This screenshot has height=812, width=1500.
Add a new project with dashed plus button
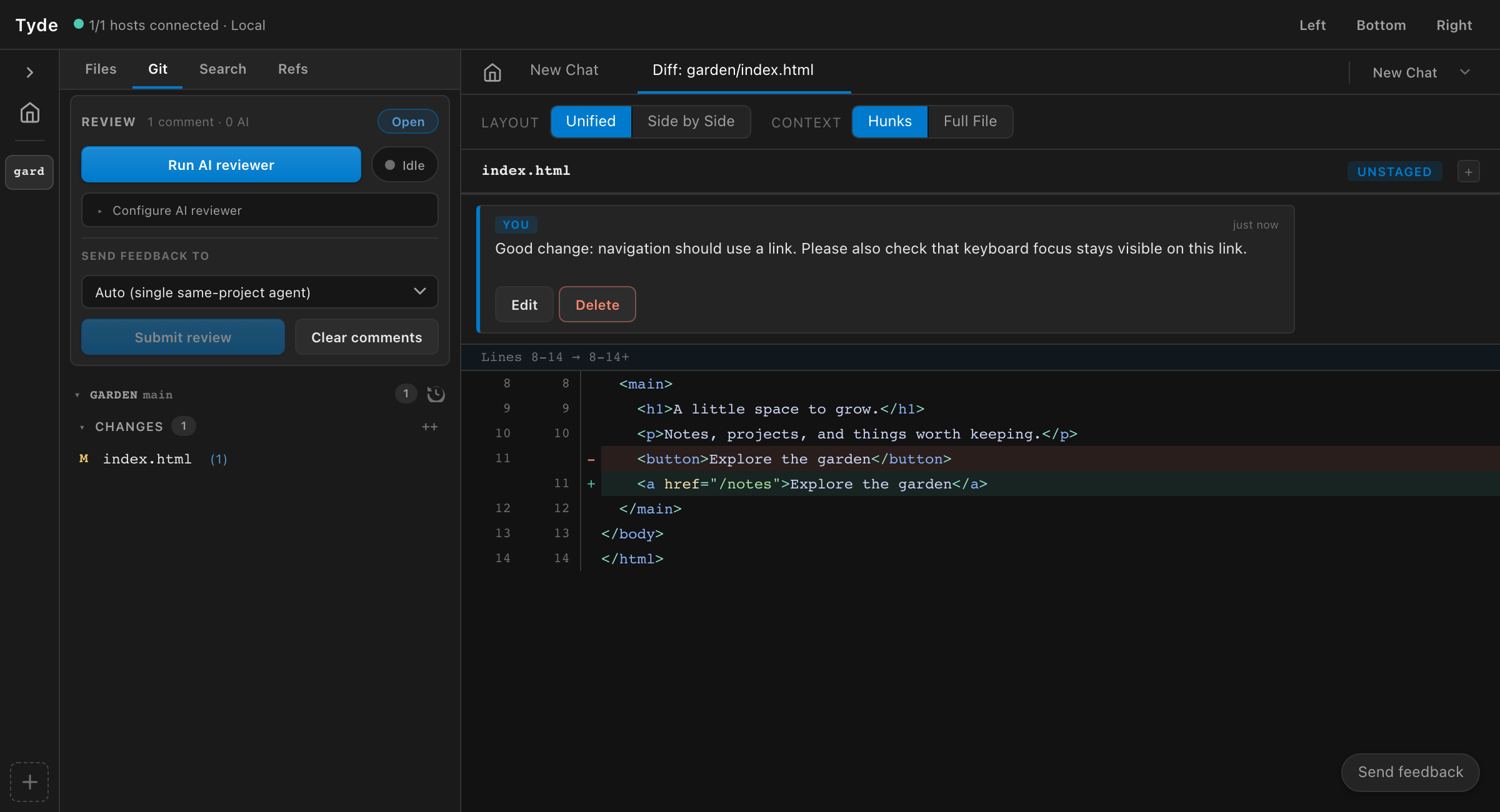pyautogui.click(x=29, y=782)
